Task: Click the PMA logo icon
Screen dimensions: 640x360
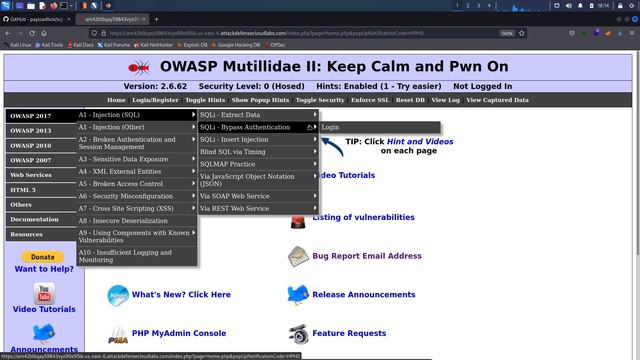Action: [x=118, y=334]
